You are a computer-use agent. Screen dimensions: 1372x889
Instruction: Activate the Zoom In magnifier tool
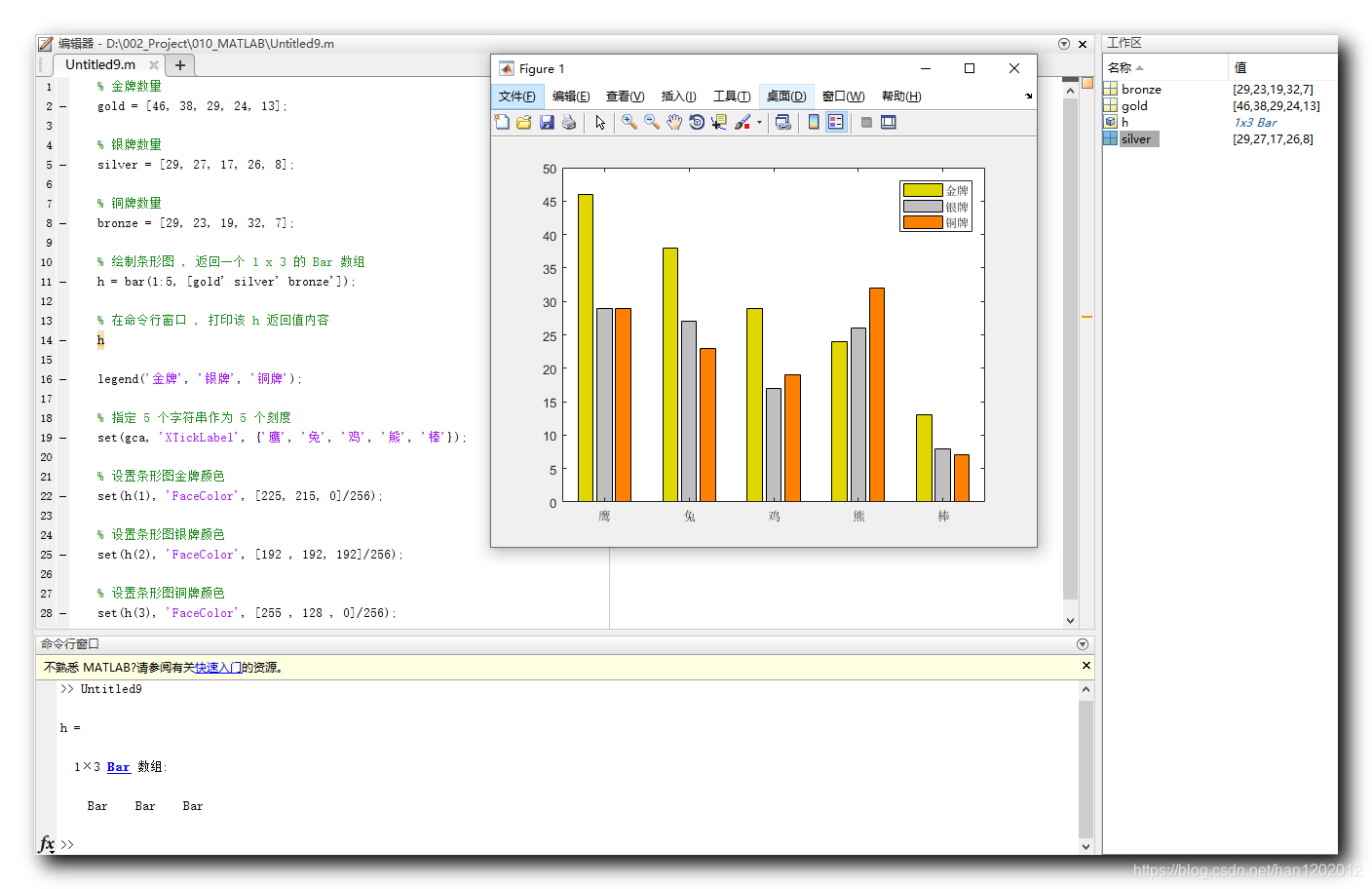(629, 122)
